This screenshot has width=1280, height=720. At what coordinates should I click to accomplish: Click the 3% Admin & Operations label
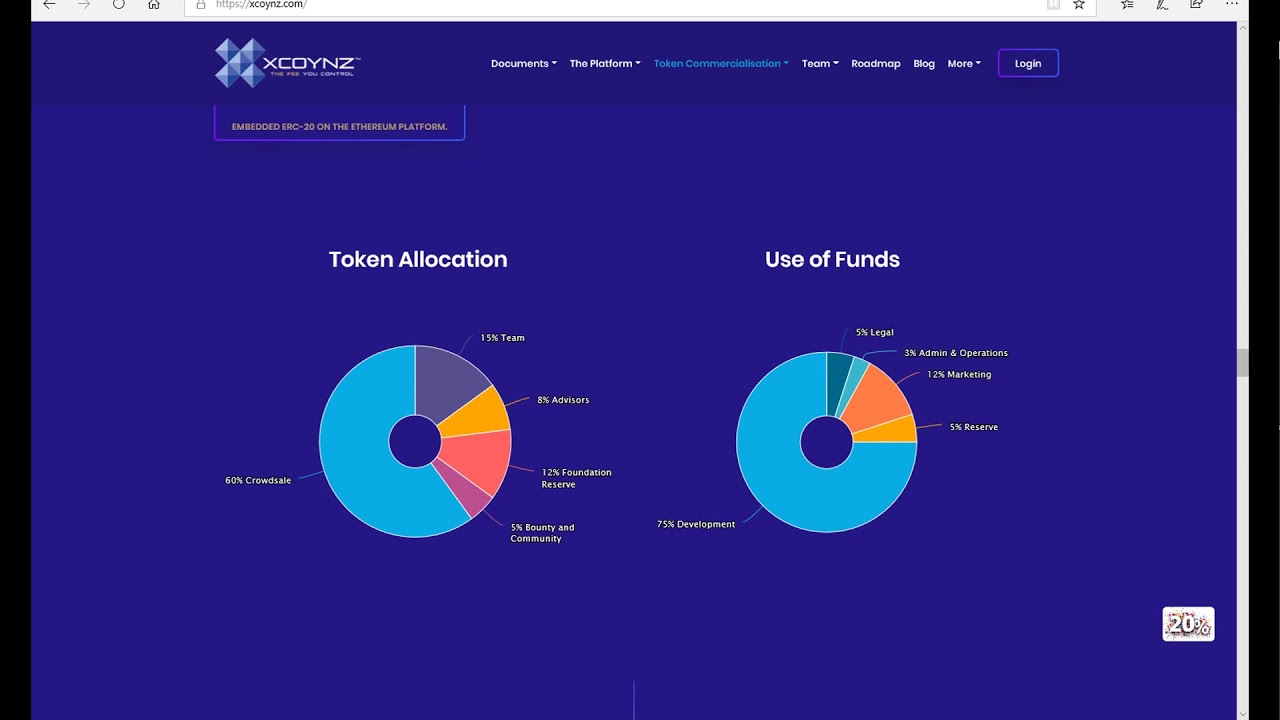956,353
